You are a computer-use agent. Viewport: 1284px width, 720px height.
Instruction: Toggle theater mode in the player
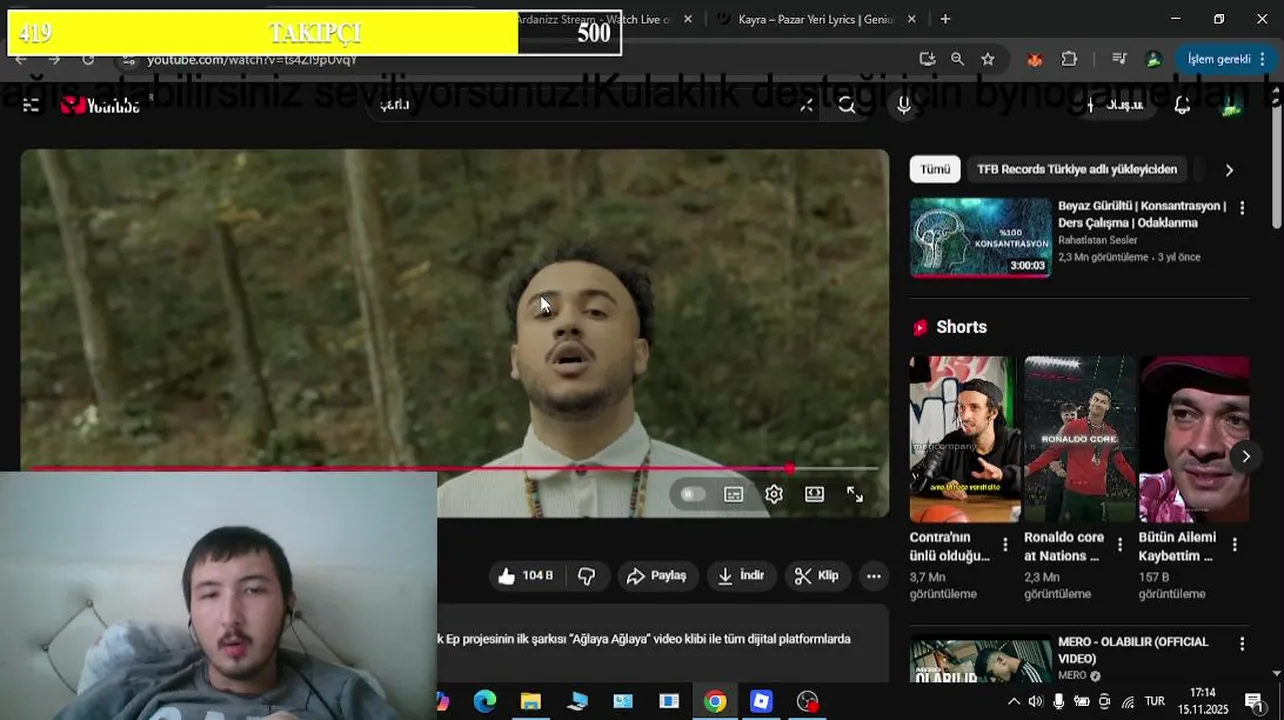click(815, 494)
